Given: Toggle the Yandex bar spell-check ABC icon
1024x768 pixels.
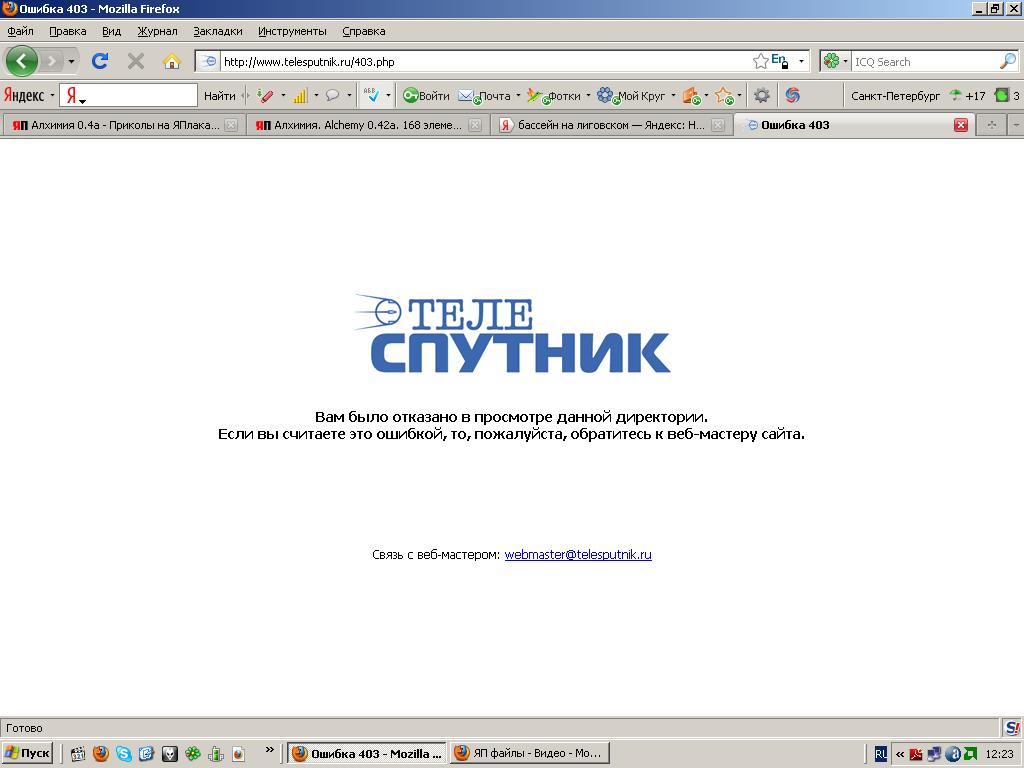Looking at the screenshot, I should [371, 95].
